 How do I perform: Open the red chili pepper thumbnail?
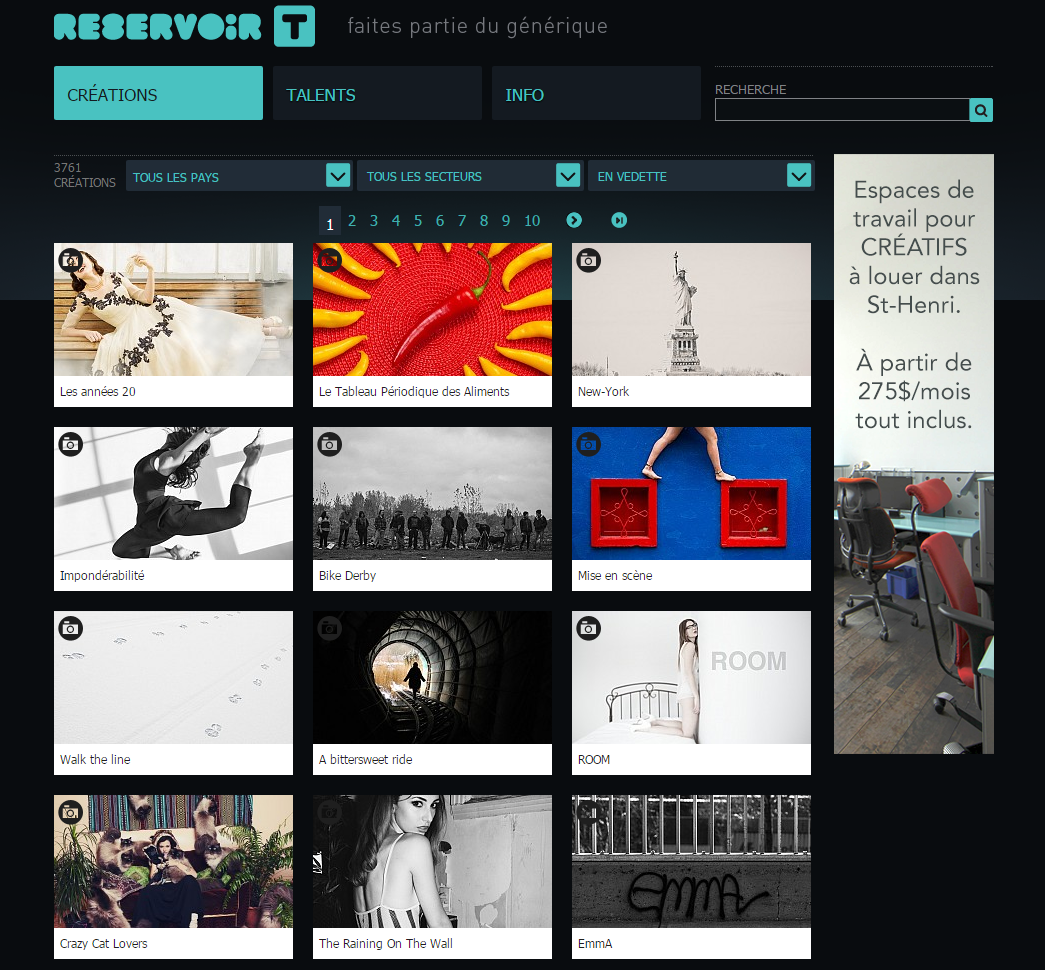(433, 309)
